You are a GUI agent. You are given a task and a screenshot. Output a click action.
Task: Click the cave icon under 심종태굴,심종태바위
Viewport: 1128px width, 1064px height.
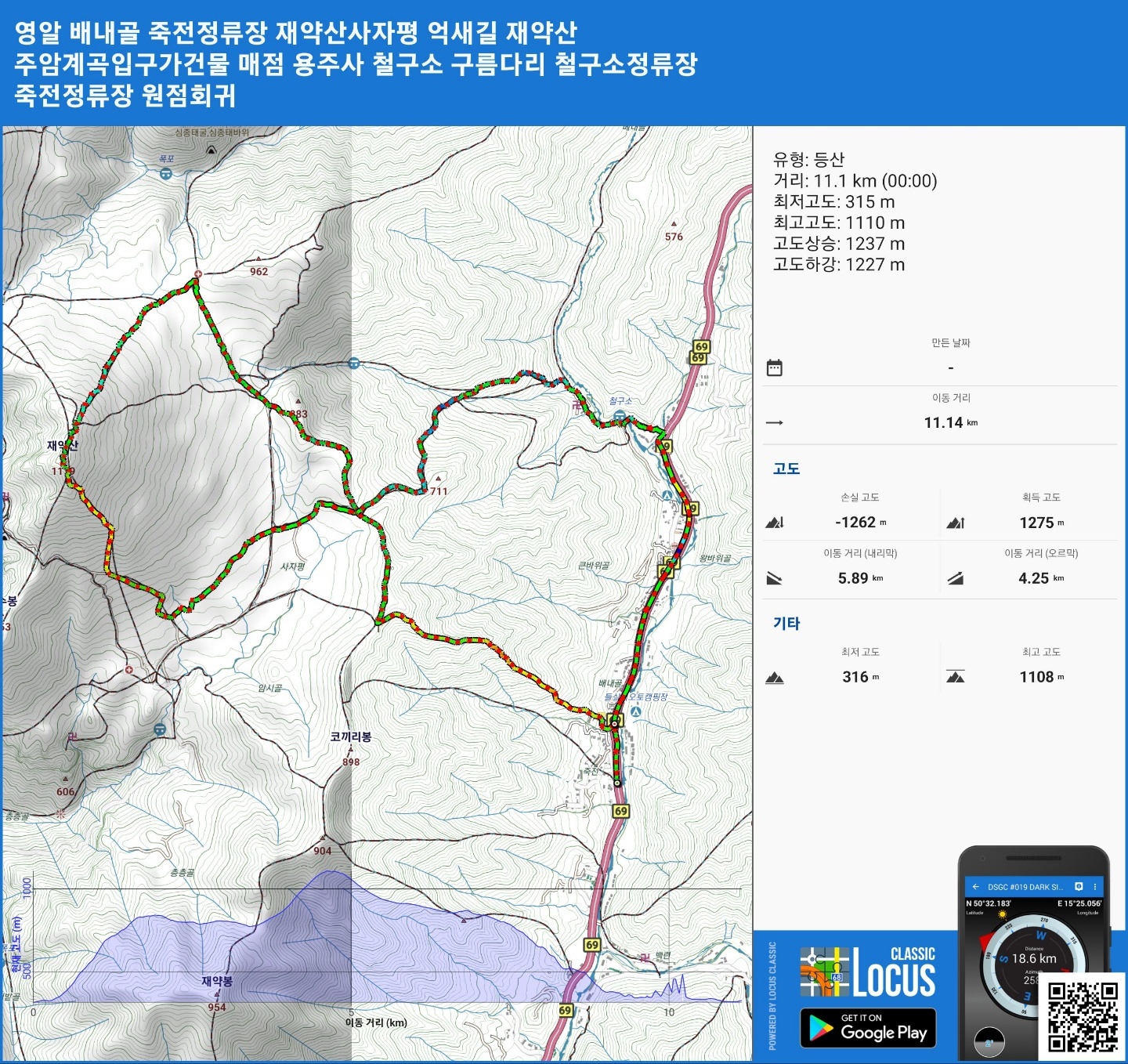[211, 149]
